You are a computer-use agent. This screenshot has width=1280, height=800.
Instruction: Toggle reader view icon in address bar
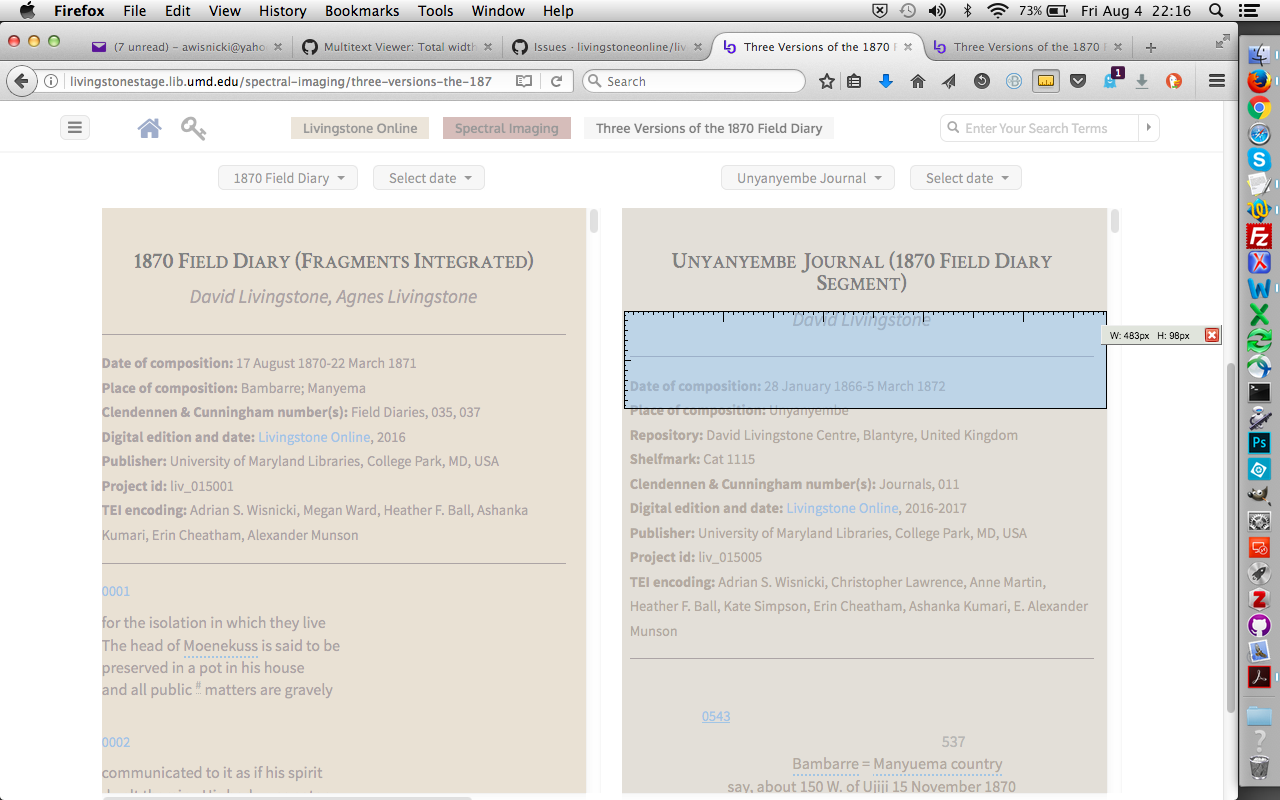click(524, 81)
